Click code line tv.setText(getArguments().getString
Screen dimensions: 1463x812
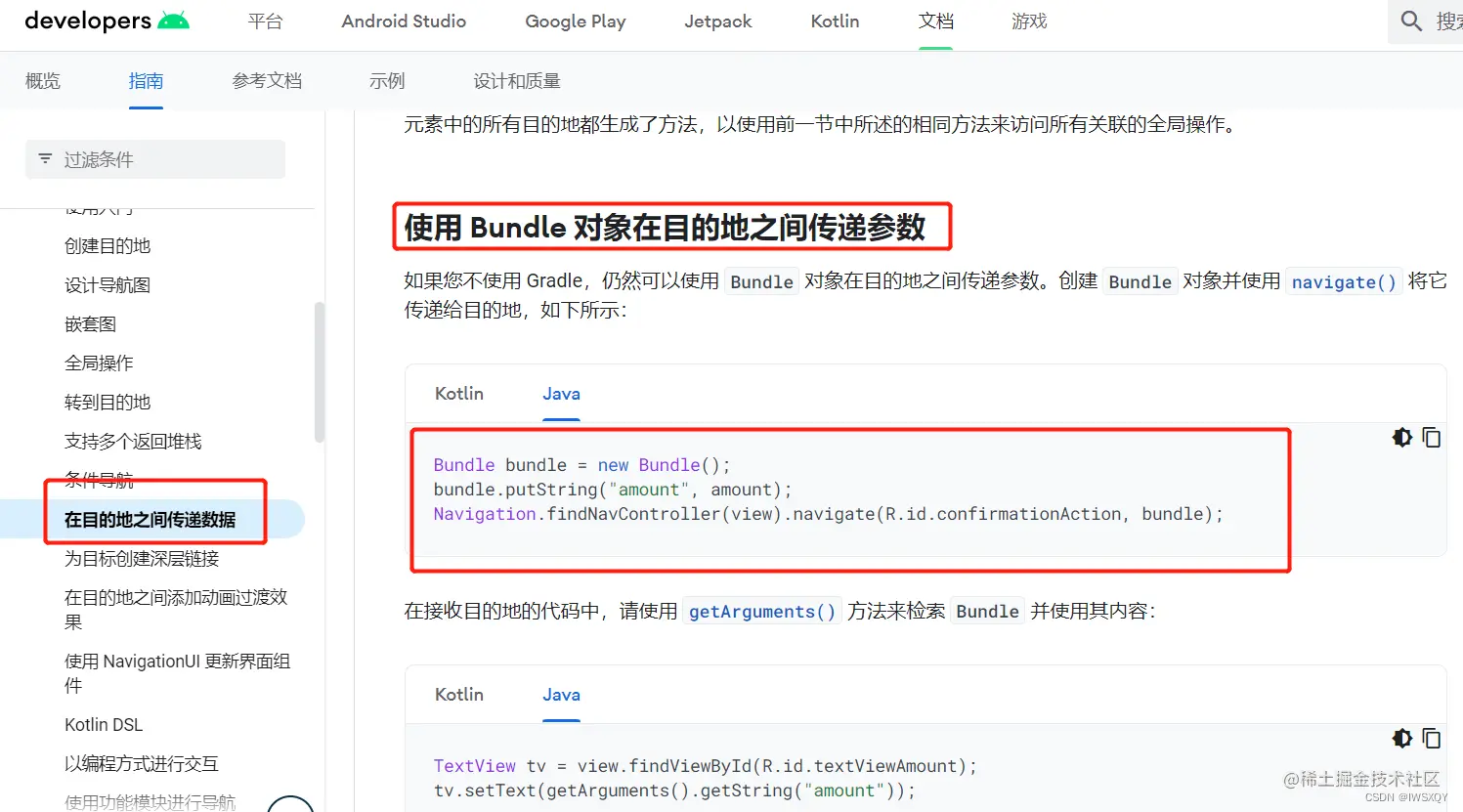pos(674,791)
